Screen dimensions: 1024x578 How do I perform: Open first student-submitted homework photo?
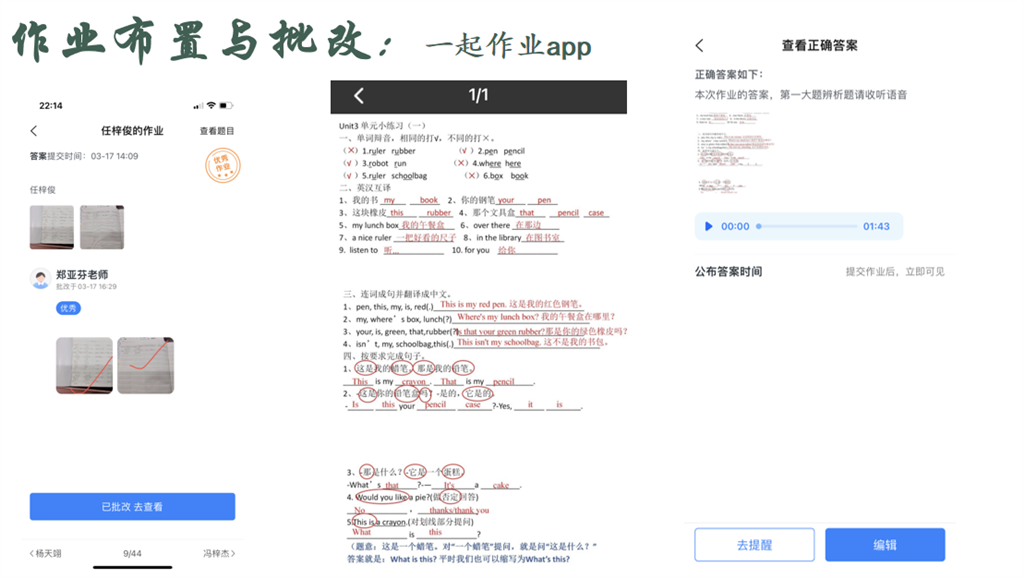click(x=52, y=227)
